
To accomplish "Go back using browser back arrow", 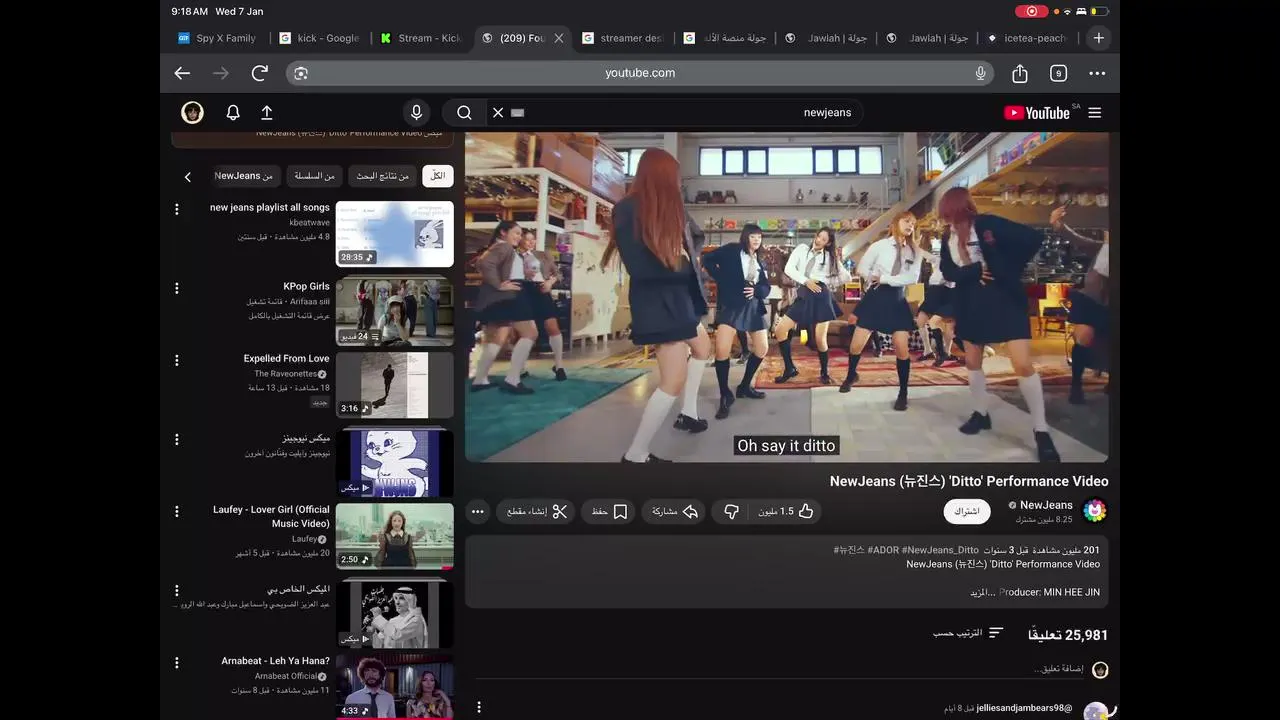I will tap(182, 73).
